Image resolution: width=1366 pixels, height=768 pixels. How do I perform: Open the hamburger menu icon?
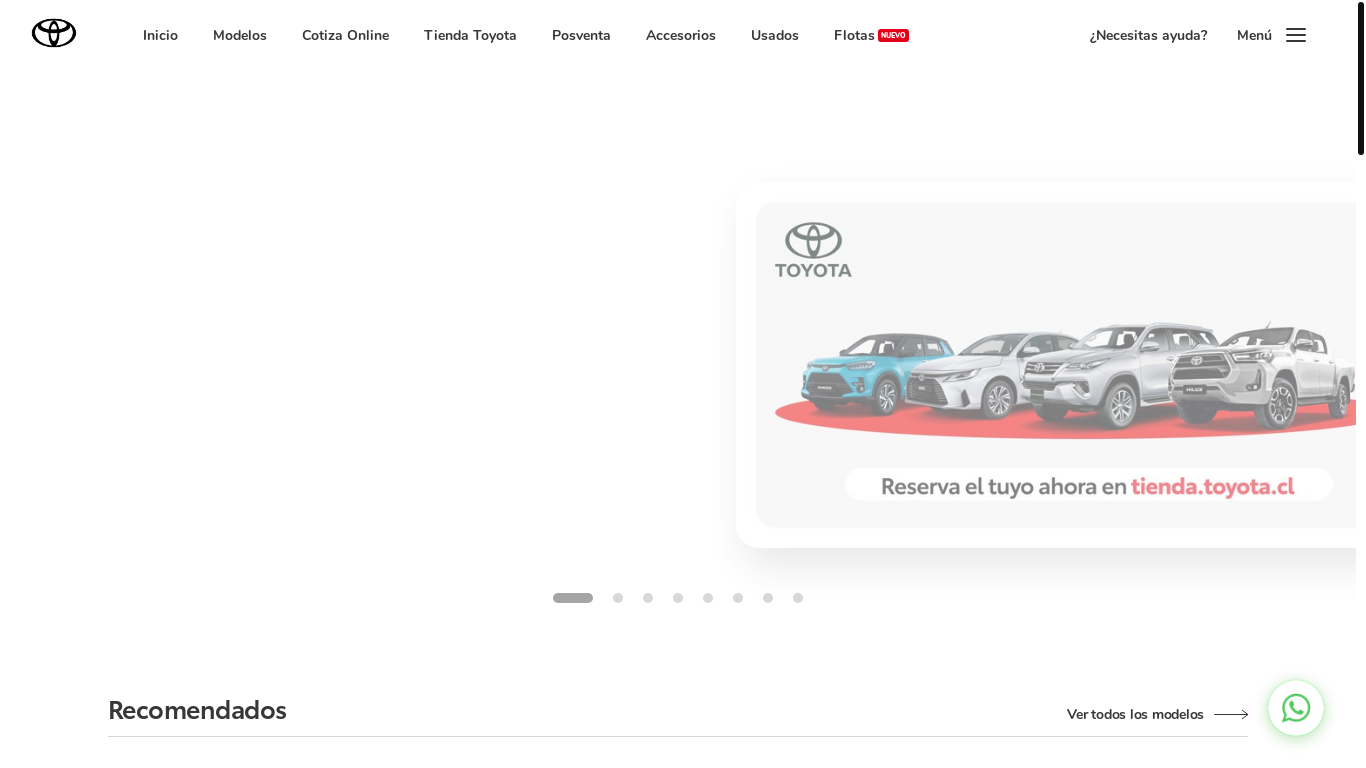[x=1296, y=35]
